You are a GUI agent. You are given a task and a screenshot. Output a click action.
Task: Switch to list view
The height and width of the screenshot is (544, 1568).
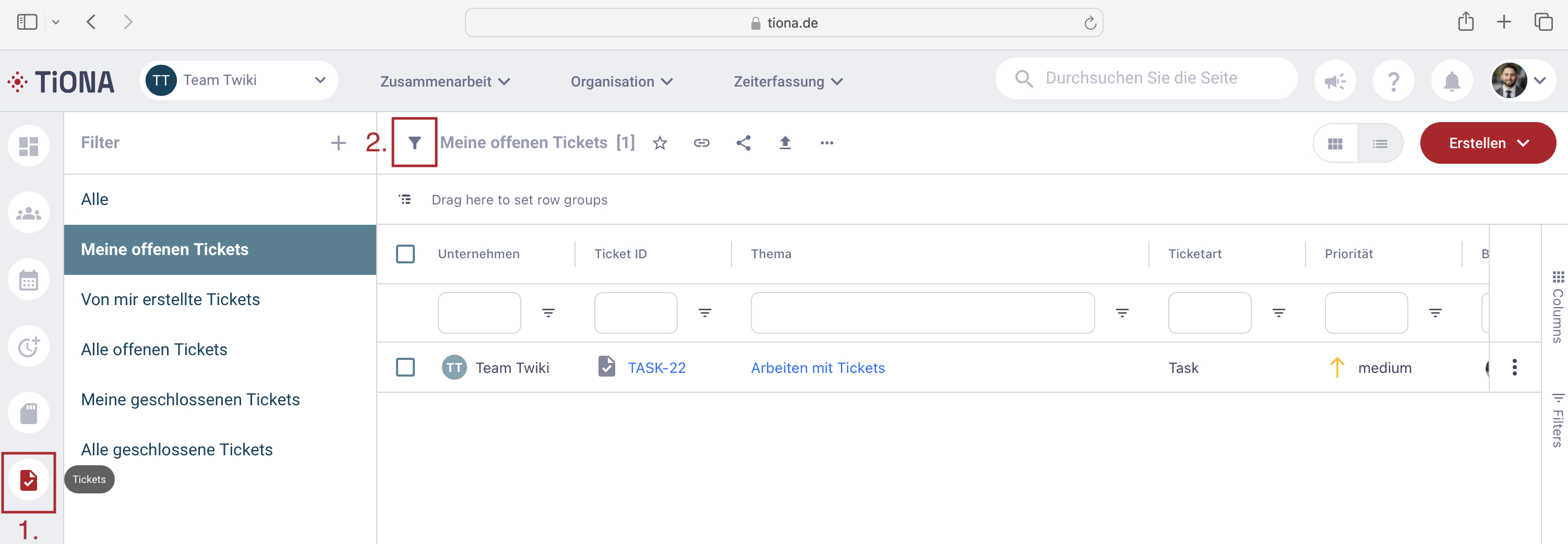tap(1380, 143)
